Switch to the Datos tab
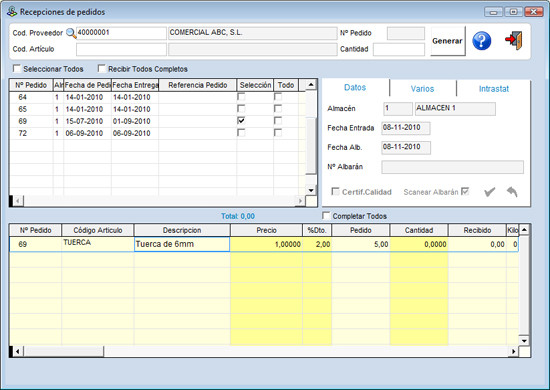Viewport: 550px width, 390px height. coord(355,87)
